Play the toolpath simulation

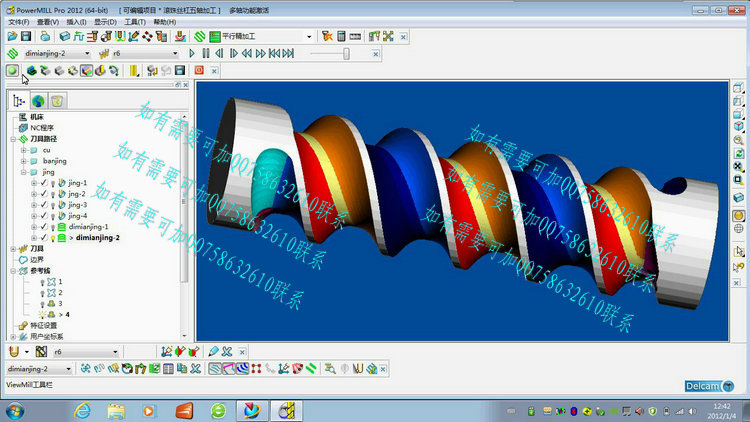(x=192, y=54)
